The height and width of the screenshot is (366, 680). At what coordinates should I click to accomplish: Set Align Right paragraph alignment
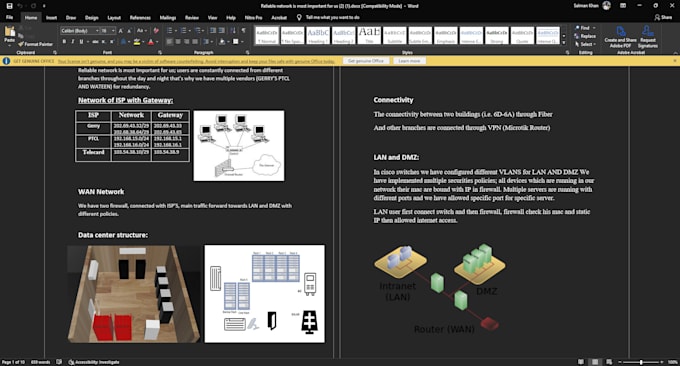(186, 42)
